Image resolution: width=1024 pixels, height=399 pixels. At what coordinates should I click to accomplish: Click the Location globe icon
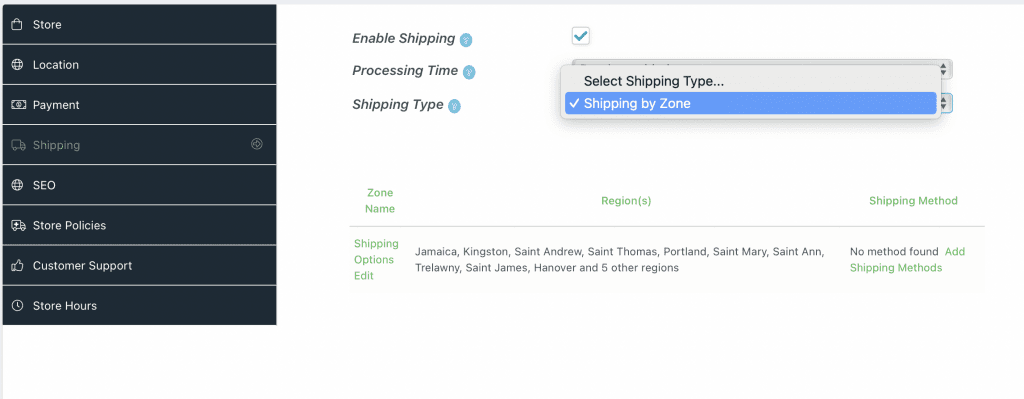18,65
